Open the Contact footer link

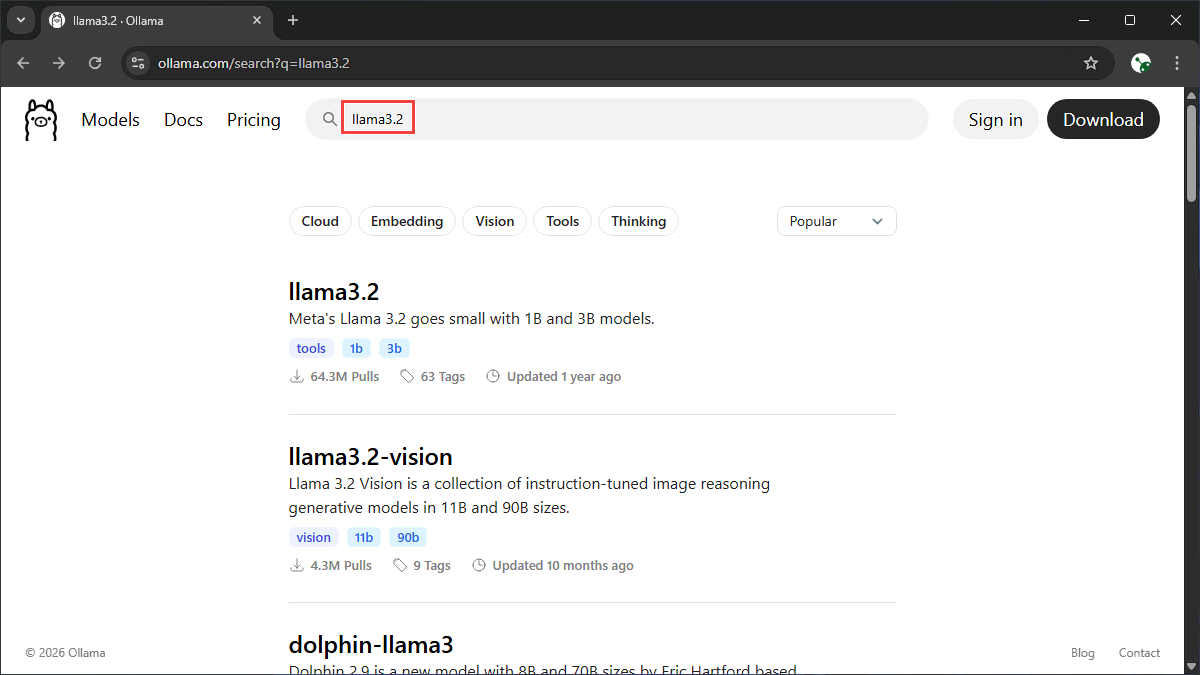pos(1140,653)
